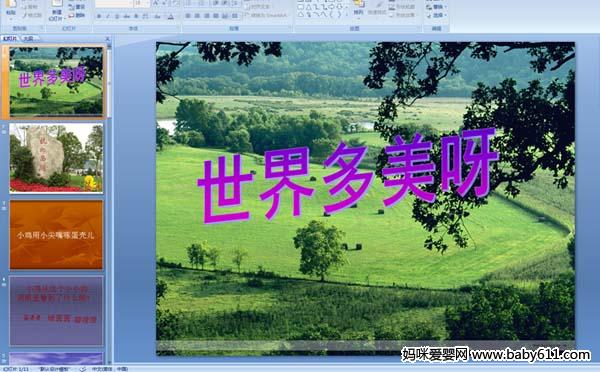This screenshot has width=600, height=372.
Task: Switch to the Outline tab in the left pane
Action: (x=29, y=38)
